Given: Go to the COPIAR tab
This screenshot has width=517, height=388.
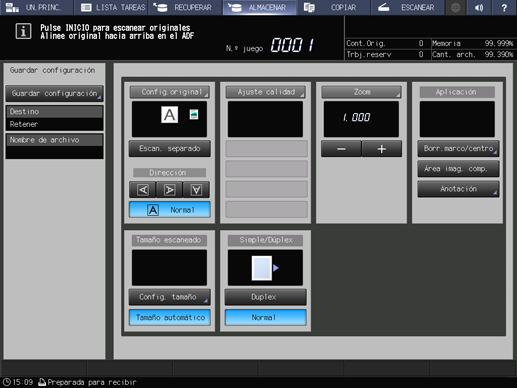Looking at the screenshot, I should pyautogui.click(x=333, y=7).
